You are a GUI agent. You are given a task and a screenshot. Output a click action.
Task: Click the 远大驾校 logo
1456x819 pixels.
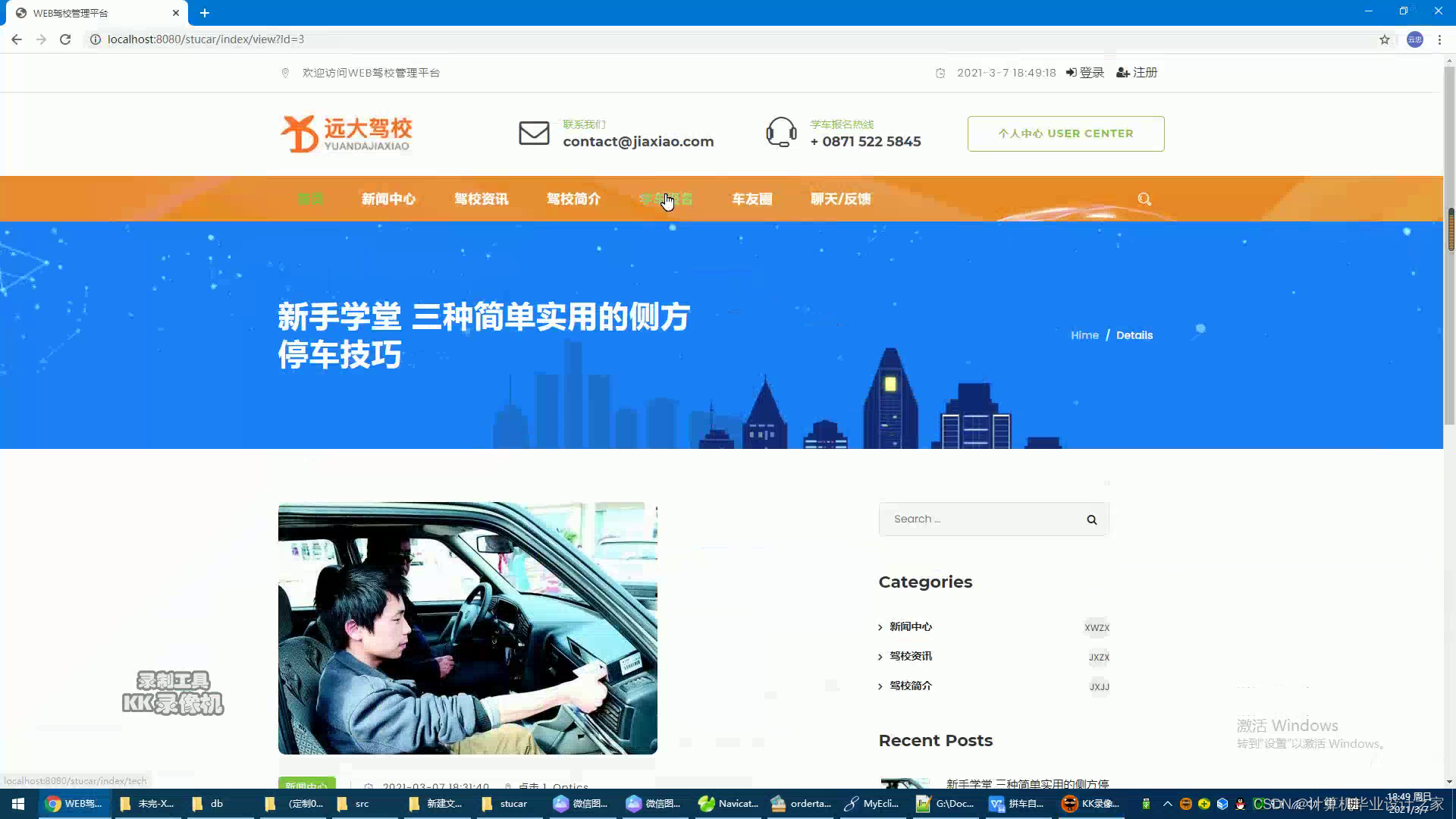click(x=347, y=133)
